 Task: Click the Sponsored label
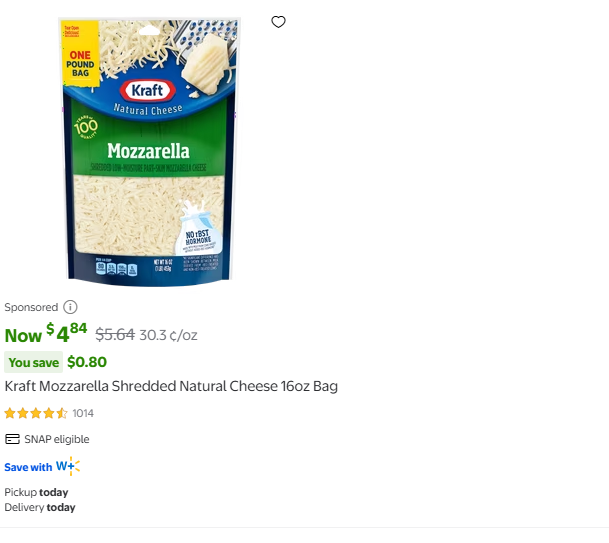click(31, 307)
